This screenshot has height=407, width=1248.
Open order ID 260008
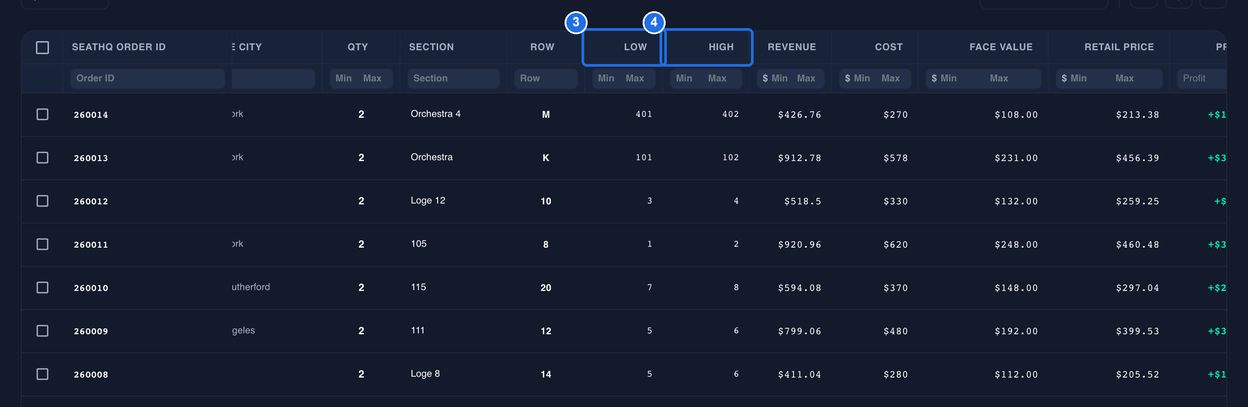pos(91,375)
